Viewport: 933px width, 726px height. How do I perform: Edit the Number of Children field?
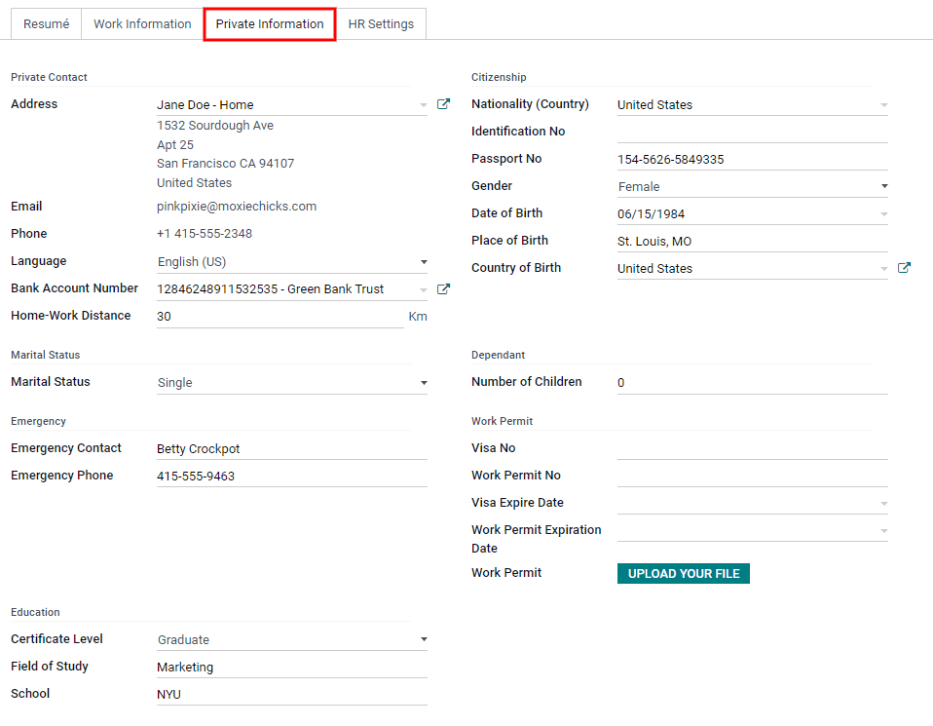(752, 383)
